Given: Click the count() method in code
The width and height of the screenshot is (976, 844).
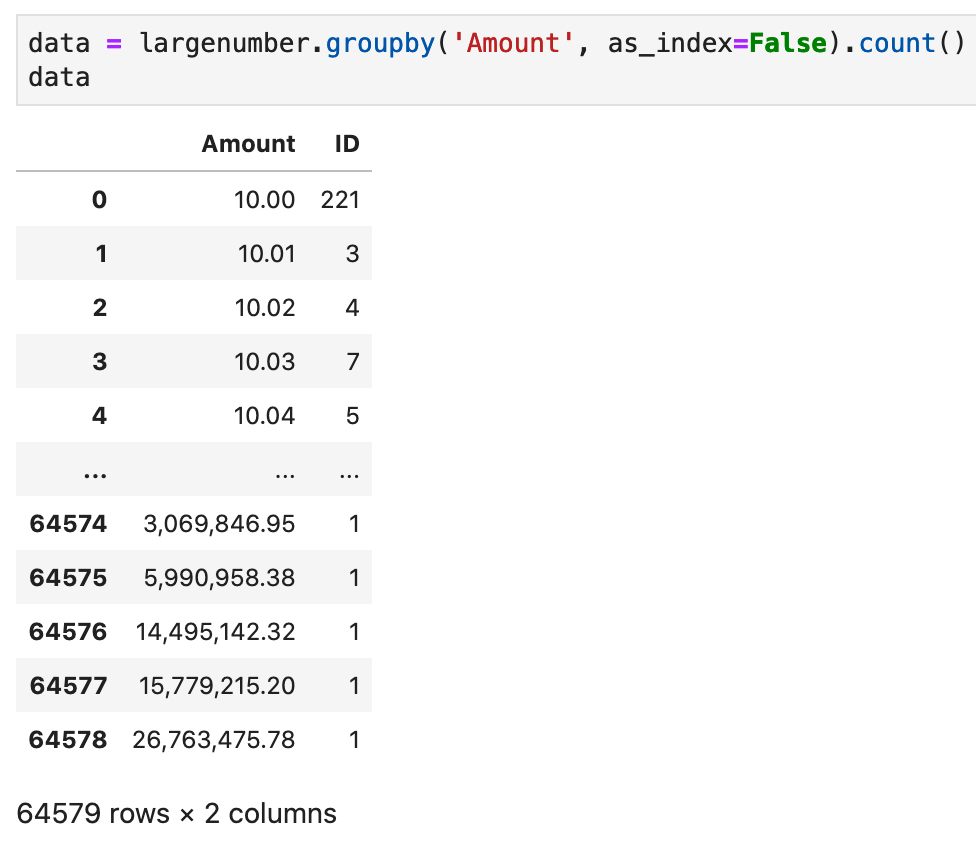Looking at the screenshot, I should (x=912, y=44).
